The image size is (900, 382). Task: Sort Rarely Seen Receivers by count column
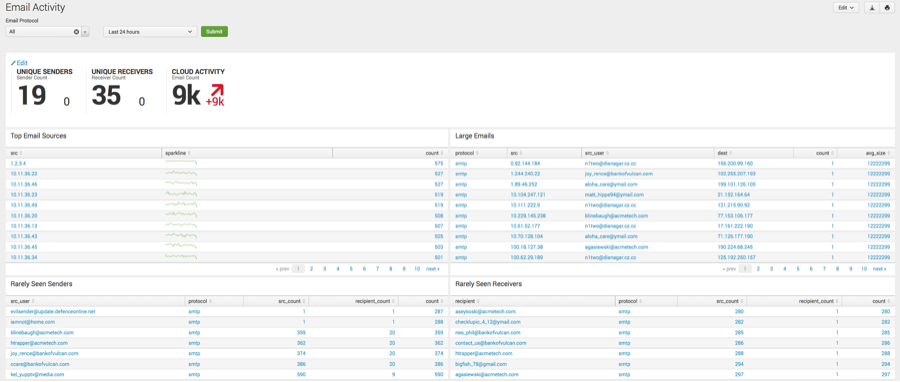click(x=881, y=301)
